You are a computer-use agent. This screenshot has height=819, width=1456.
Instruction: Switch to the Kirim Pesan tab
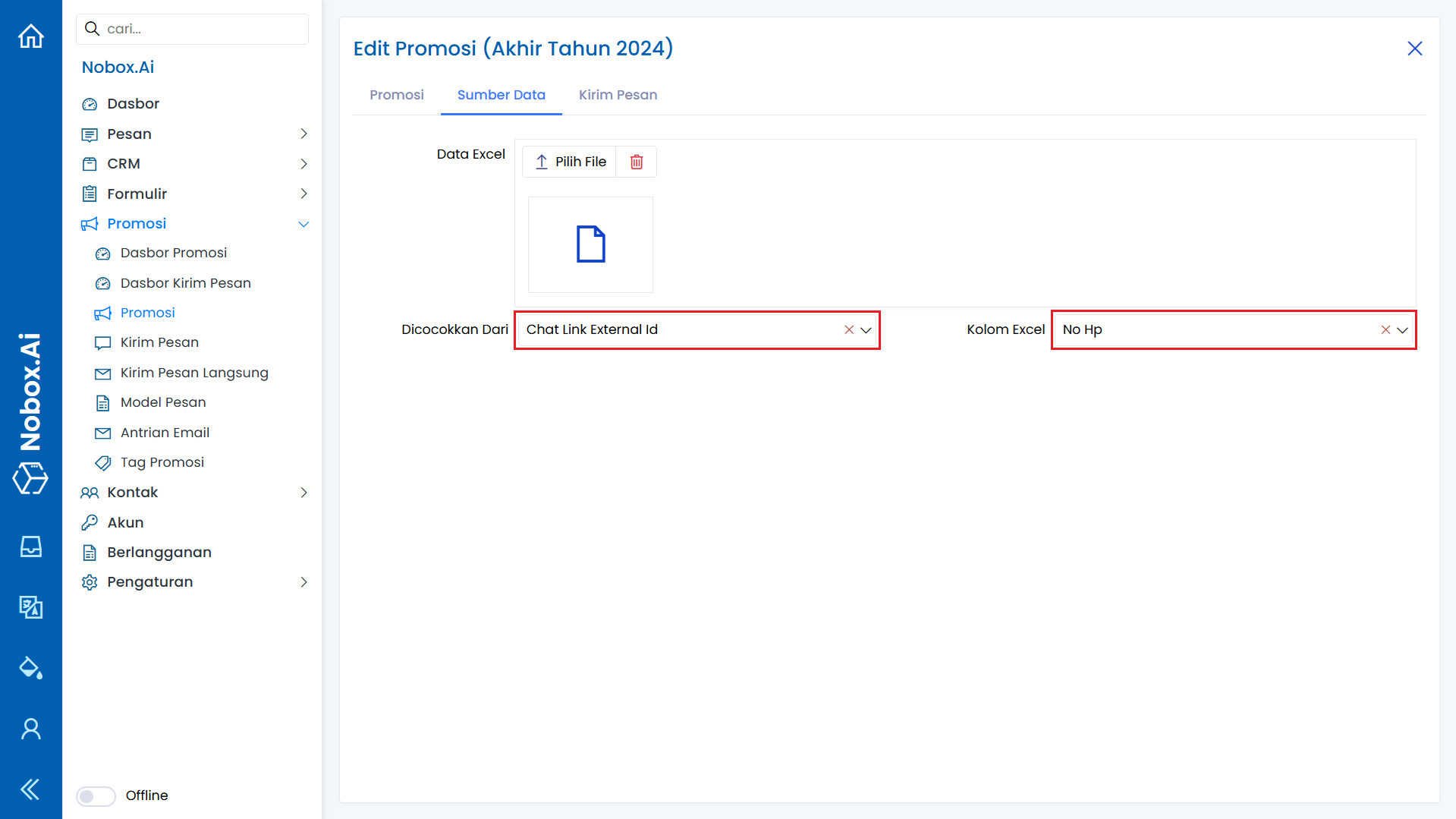tap(618, 95)
